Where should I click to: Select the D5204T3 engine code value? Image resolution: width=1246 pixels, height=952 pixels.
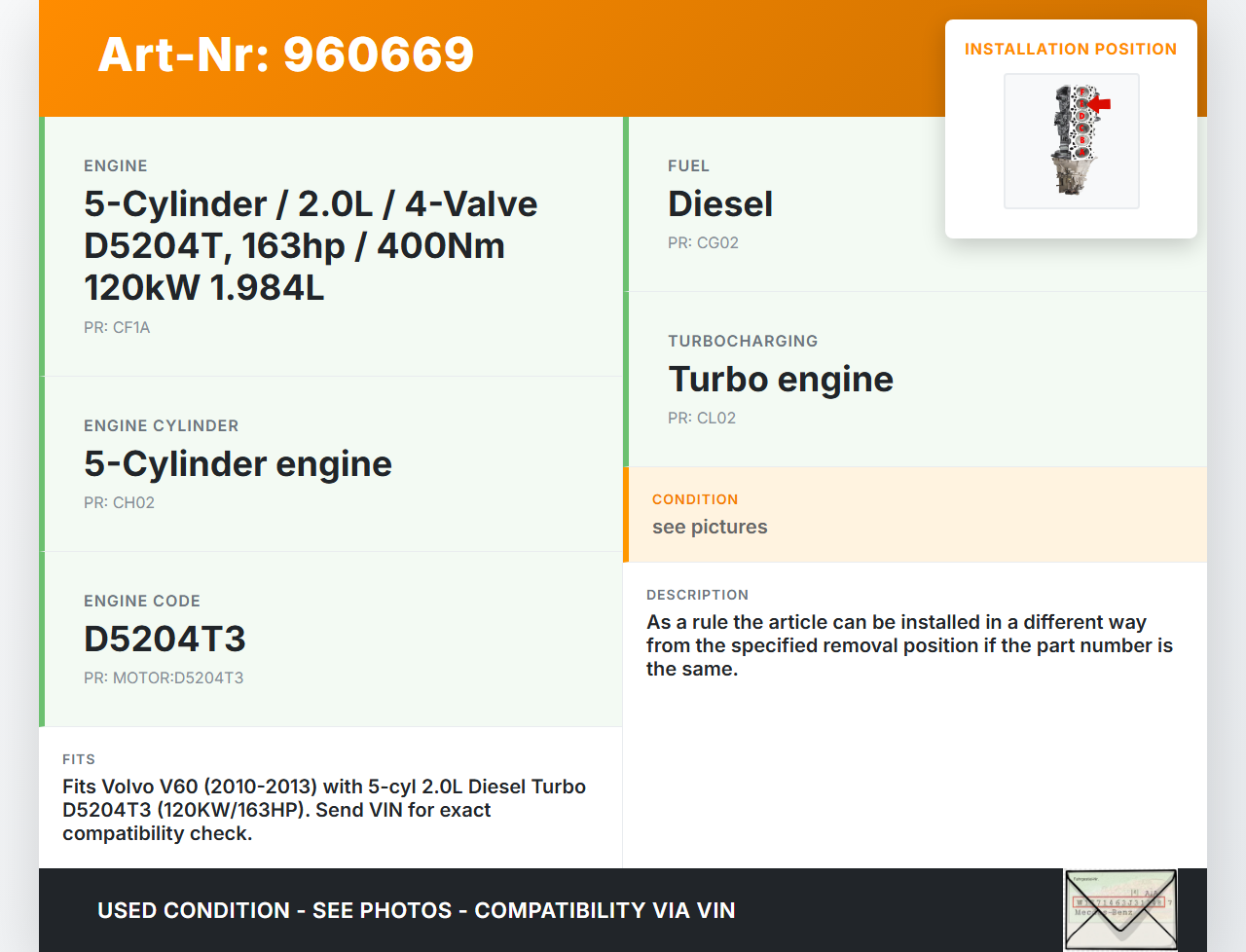click(165, 640)
